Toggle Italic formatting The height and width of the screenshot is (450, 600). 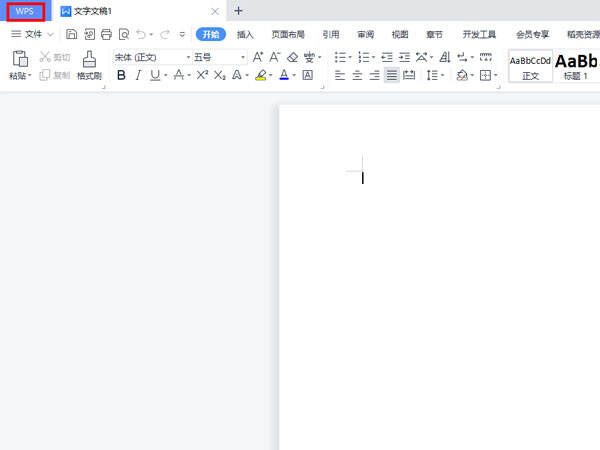pyautogui.click(x=138, y=75)
